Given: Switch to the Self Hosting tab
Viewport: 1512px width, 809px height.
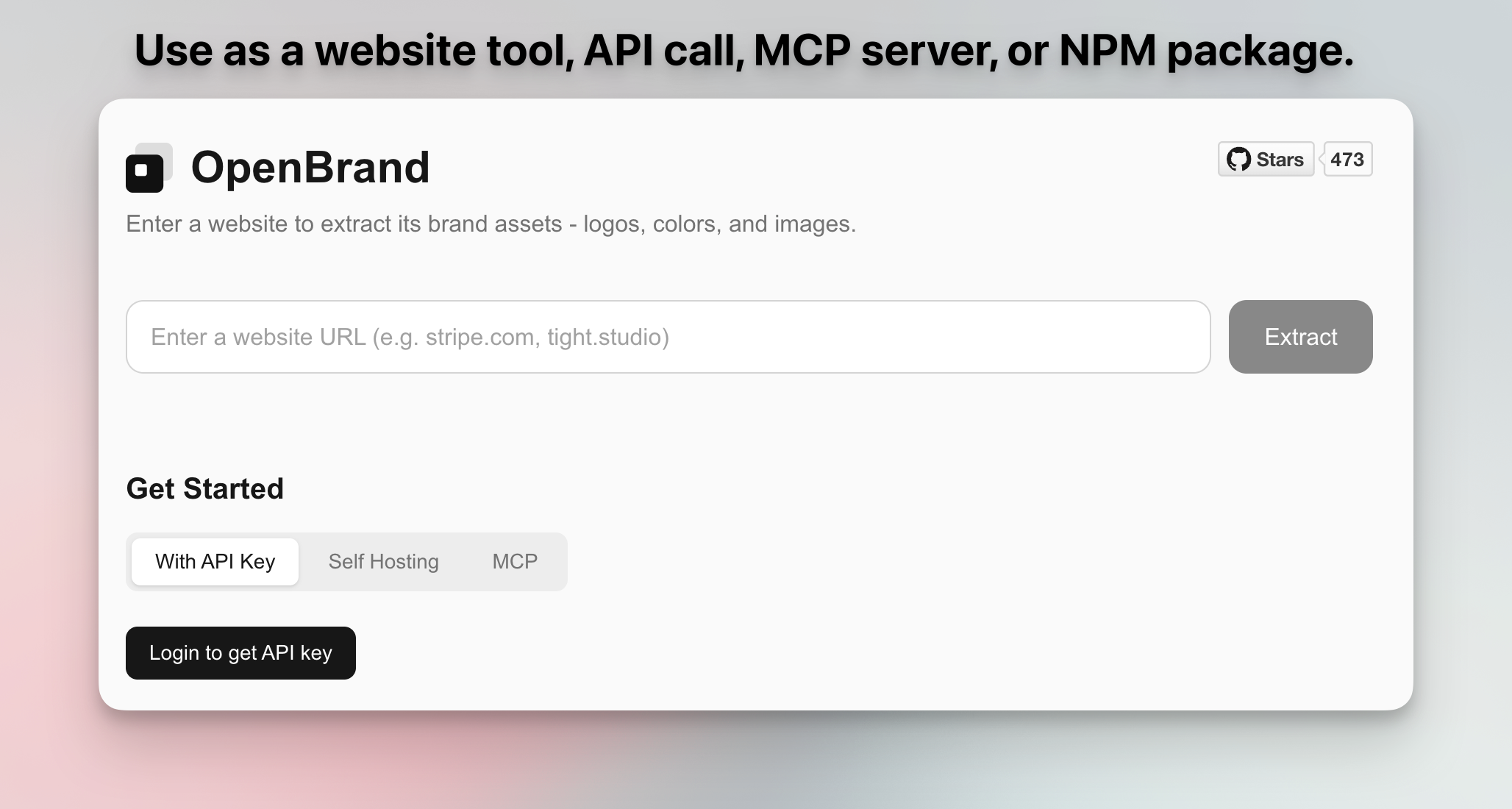Looking at the screenshot, I should pyautogui.click(x=383, y=562).
